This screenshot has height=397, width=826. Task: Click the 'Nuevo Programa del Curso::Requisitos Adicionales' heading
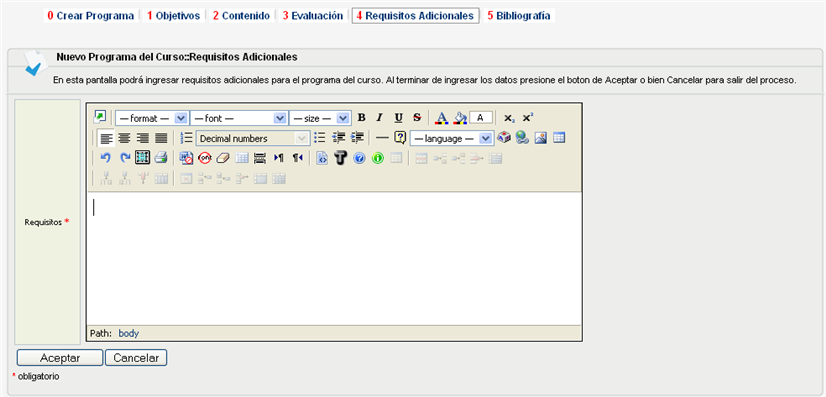point(177,56)
